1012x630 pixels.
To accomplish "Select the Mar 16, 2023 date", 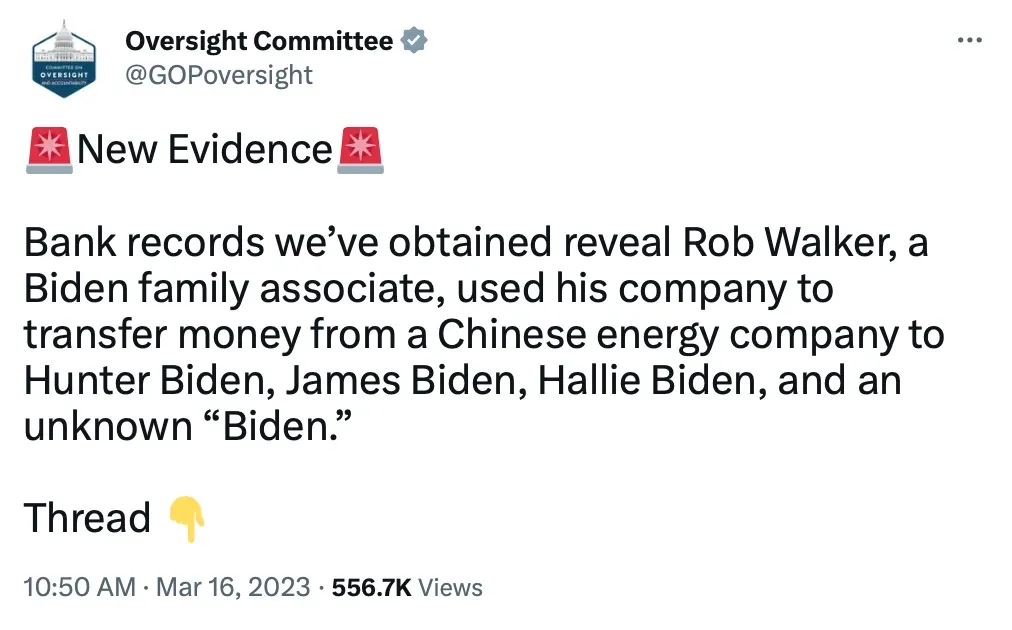I will click(x=233, y=587).
